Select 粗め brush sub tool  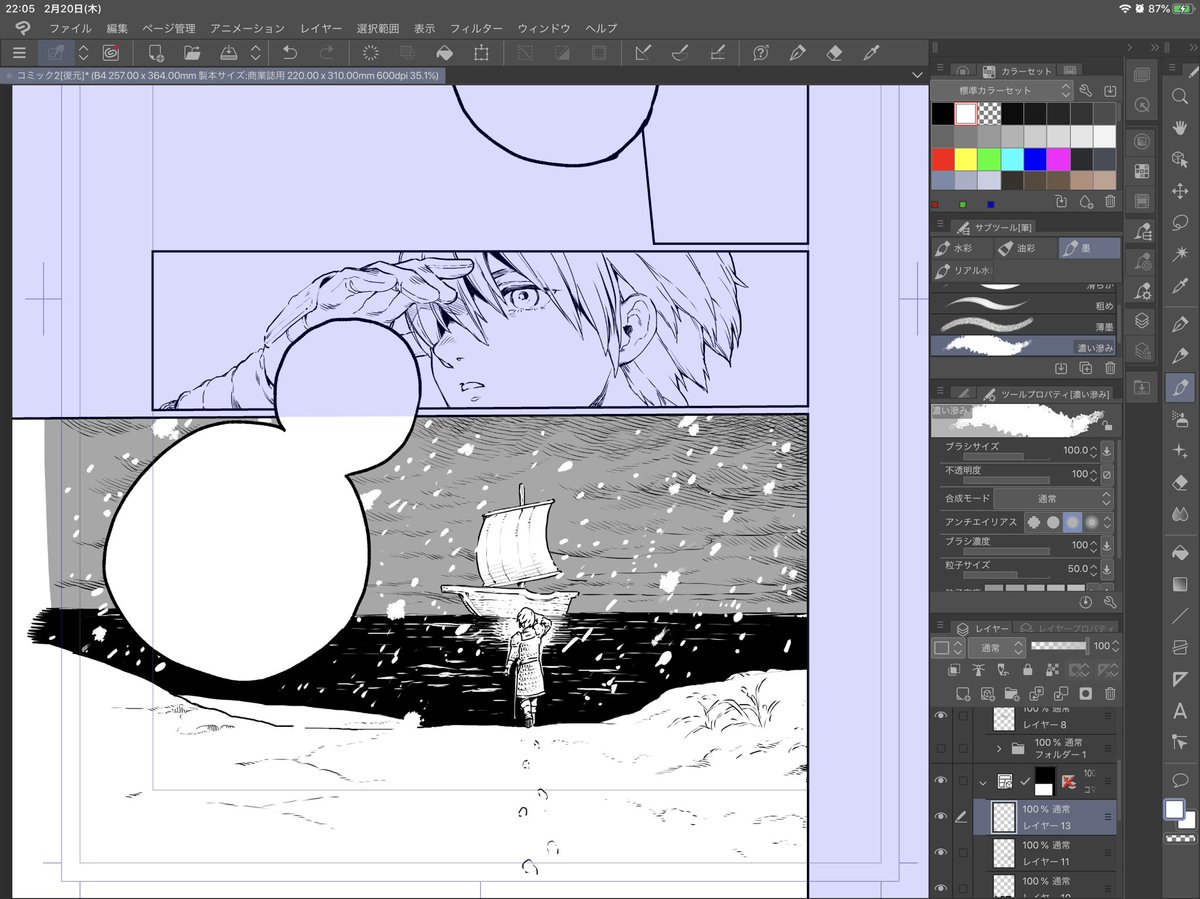click(1024, 304)
